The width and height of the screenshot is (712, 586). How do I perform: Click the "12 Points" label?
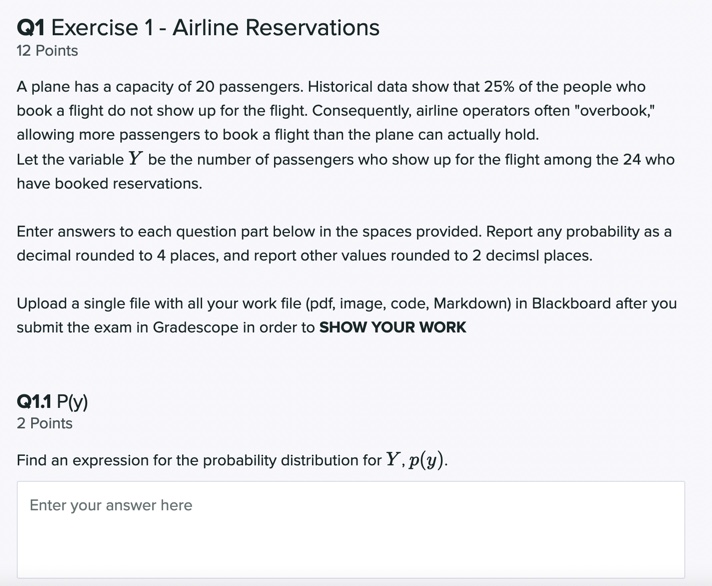coord(47,51)
